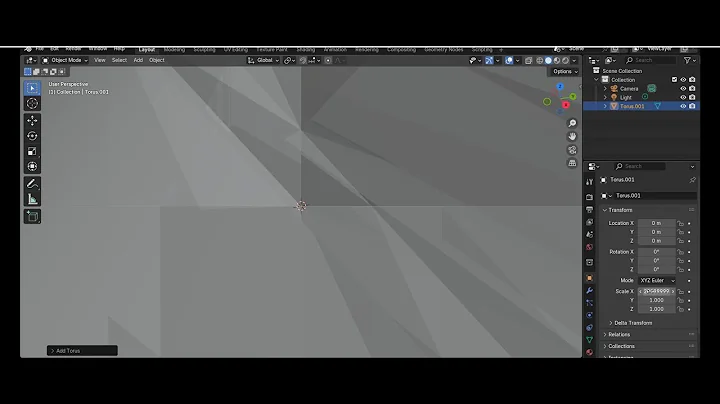Open the Object Constraints properties tab
Viewport: 720px width, 404px height.
coord(590,327)
